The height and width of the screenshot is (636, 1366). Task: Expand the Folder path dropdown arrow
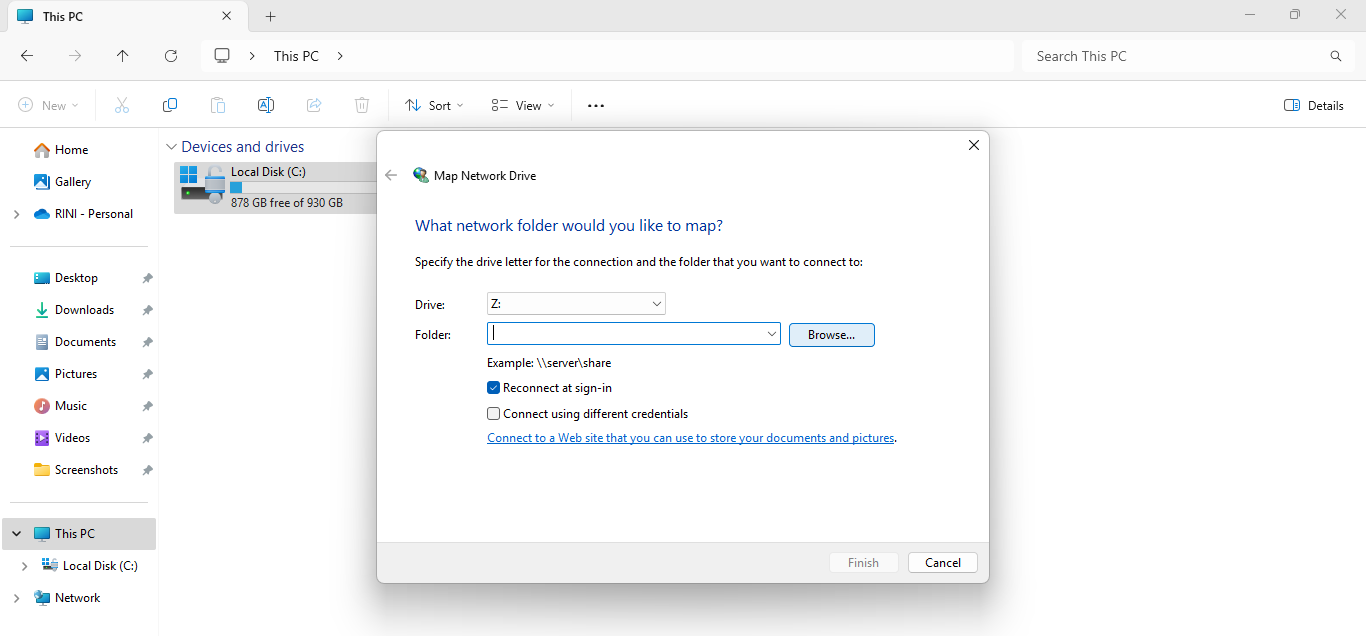(771, 335)
